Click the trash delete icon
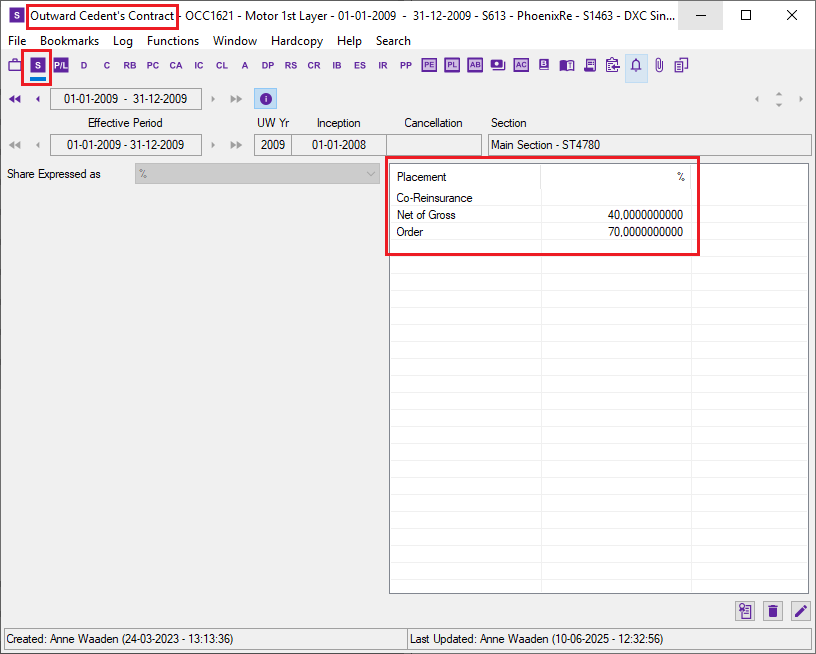 (x=772, y=611)
